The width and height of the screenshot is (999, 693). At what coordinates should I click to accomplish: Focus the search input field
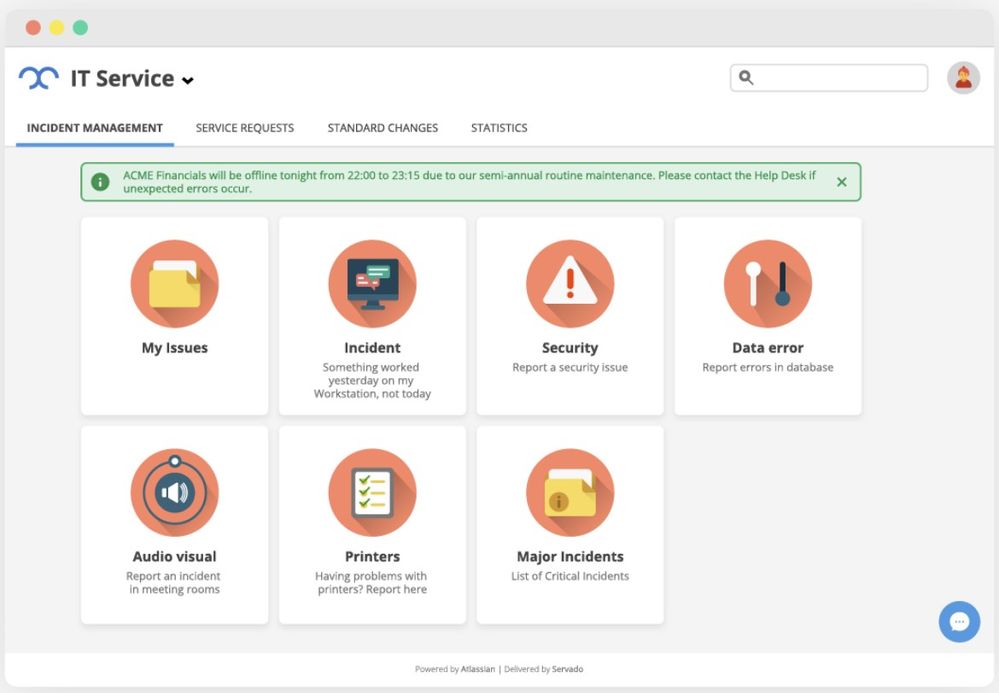(829, 78)
